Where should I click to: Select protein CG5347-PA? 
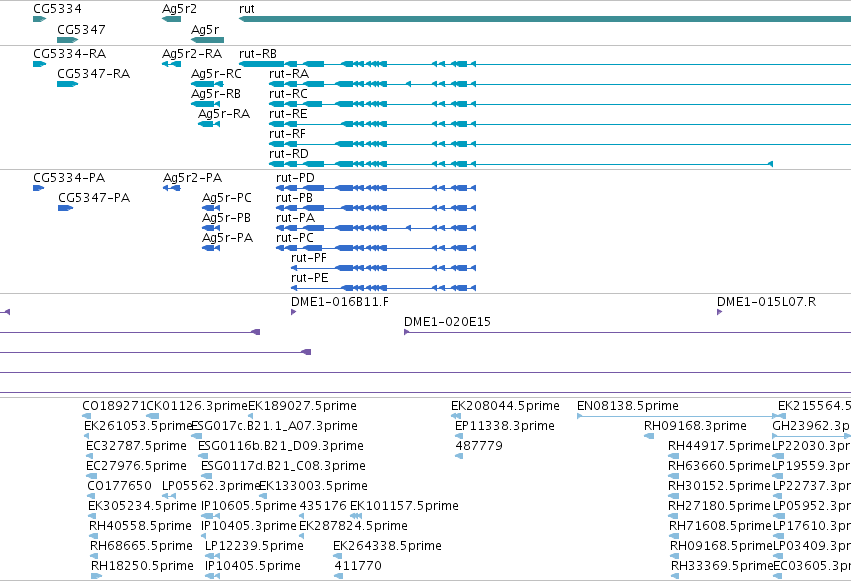94,198
